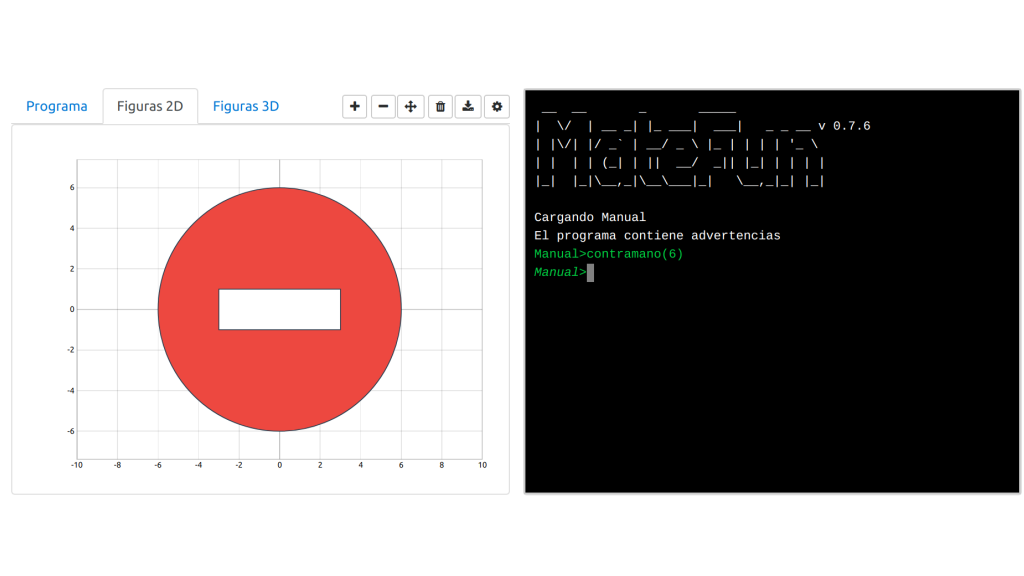Zoom out with the minus icon
The width and height of the screenshot is (1024, 576).
(x=383, y=106)
